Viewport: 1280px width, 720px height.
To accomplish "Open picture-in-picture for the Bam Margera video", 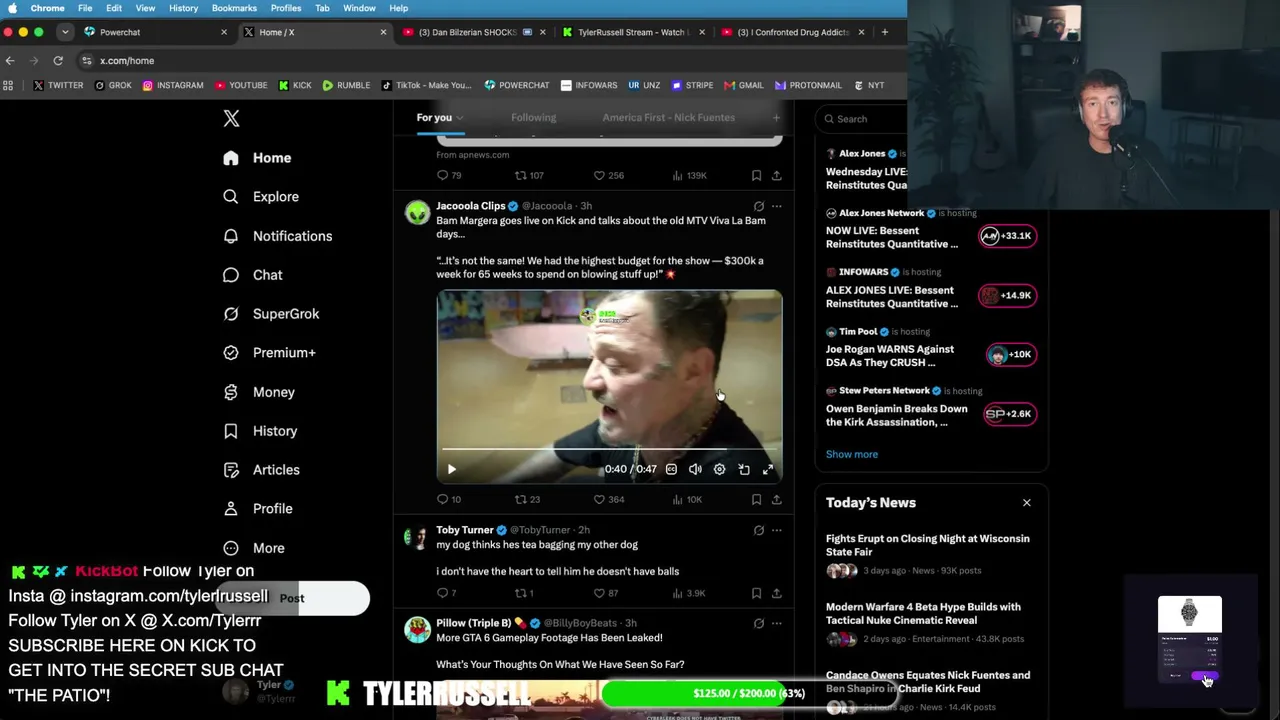I will click(x=744, y=469).
